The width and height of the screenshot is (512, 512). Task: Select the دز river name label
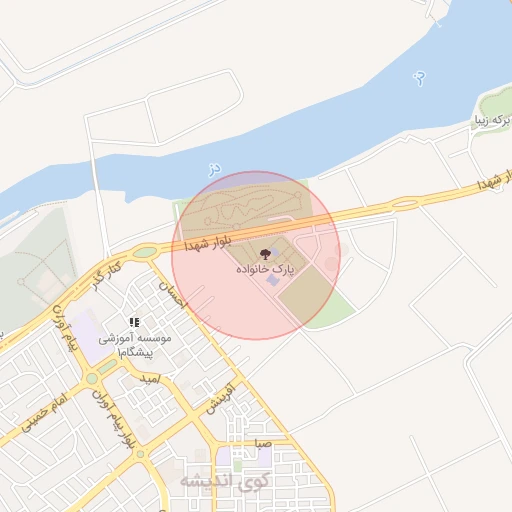pyautogui.click(x=215, y=169)
